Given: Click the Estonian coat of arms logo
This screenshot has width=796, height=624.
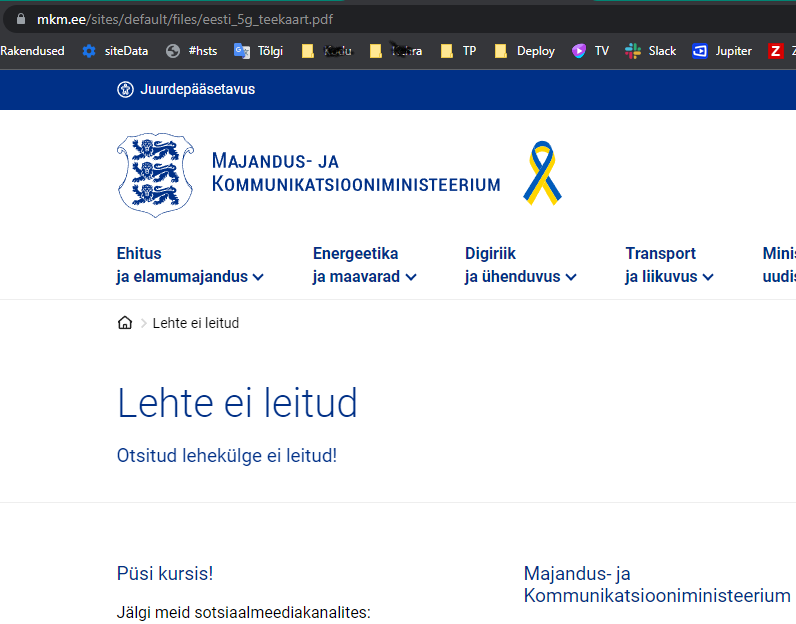Looking at the screenshot, I should pyautogui.click(x=153, y=175).
